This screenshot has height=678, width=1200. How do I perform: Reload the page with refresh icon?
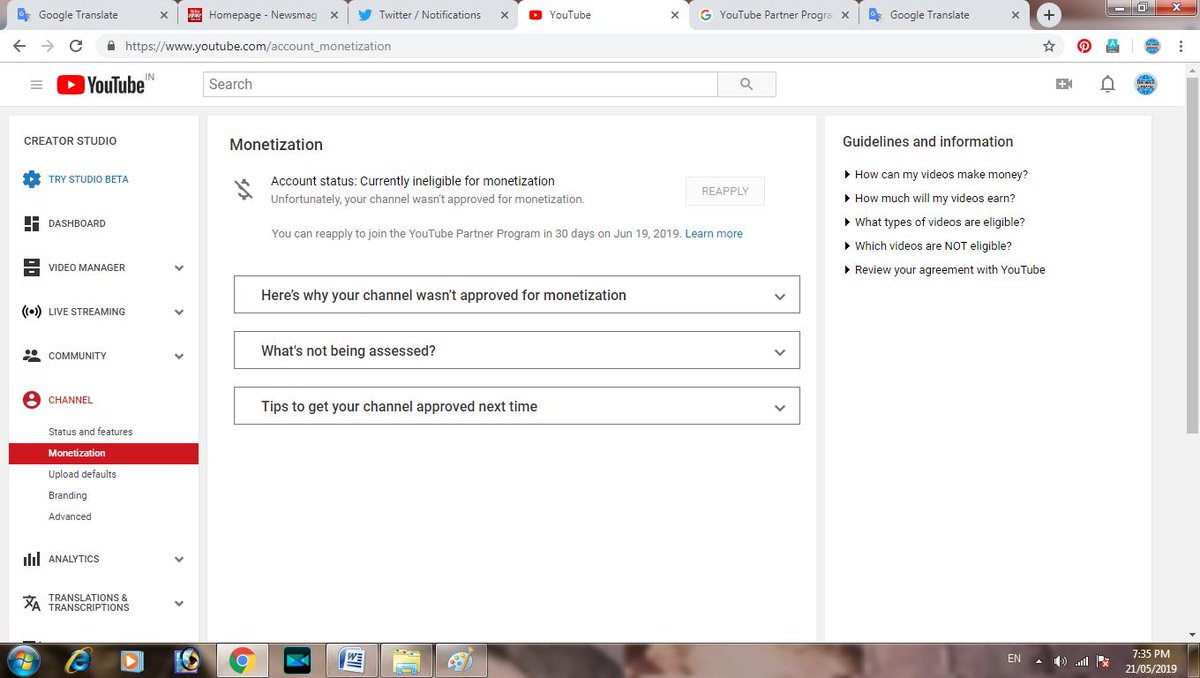point(76,46)
